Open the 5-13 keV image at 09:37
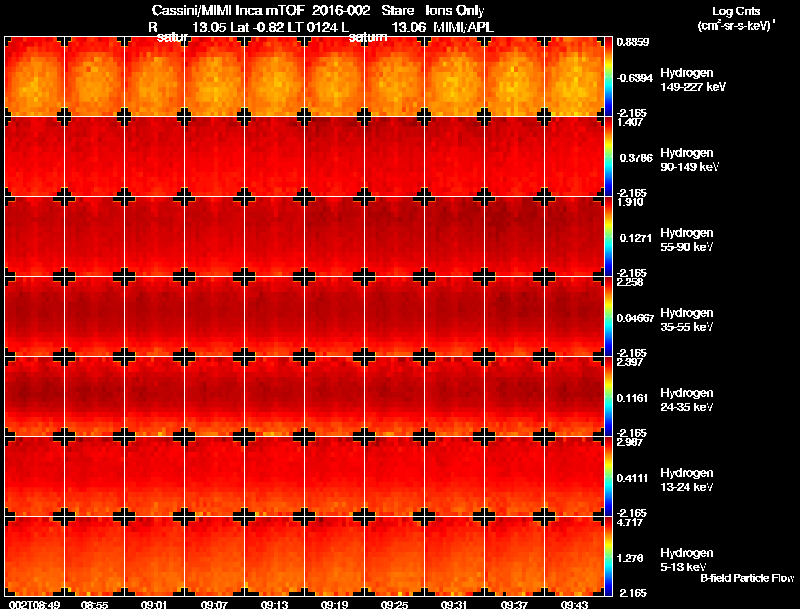This screenshot has width=800, height=609. click(x=514, y=557)
